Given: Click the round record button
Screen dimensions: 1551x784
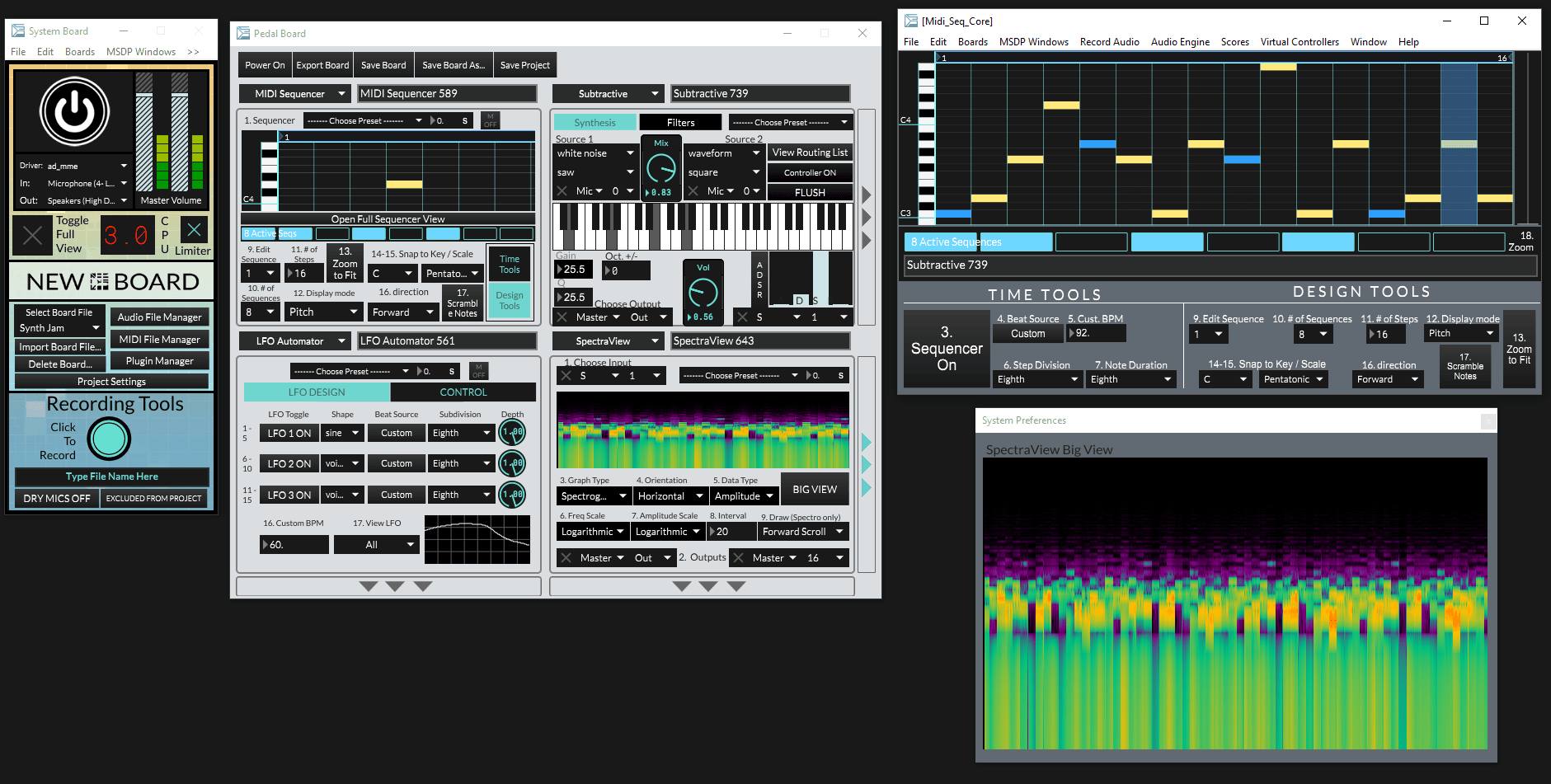Looking at the screenshot, I should pos(109,439).
